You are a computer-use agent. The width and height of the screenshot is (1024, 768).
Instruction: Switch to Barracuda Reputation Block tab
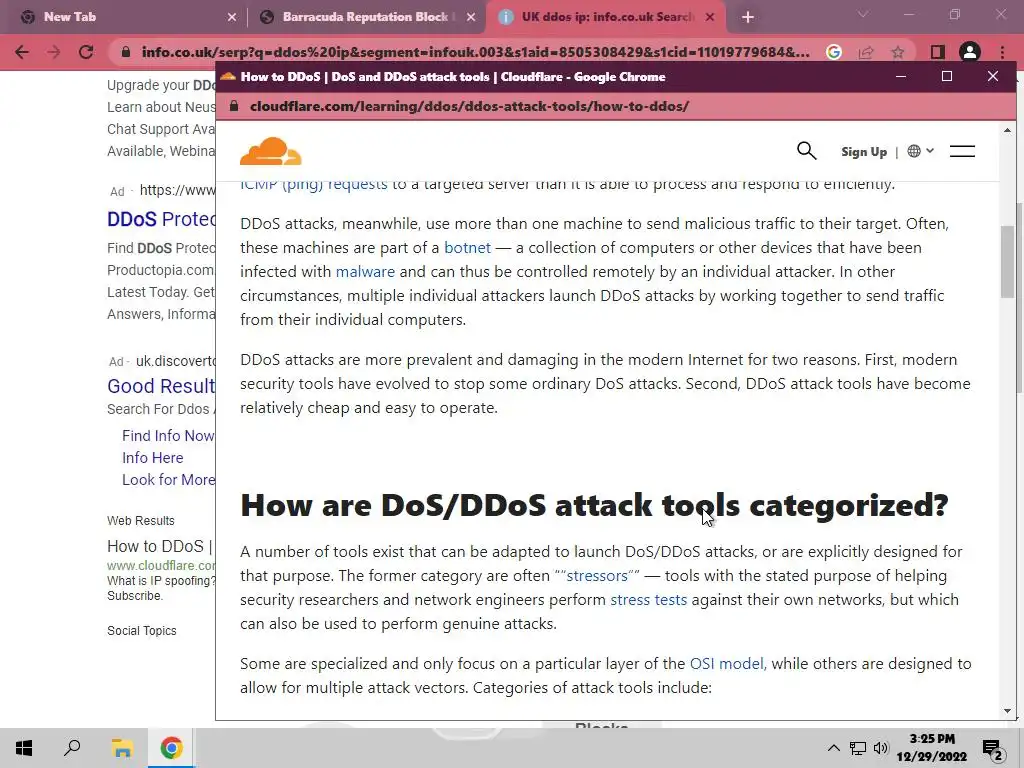pyautogui.click(x=365, y=17)
